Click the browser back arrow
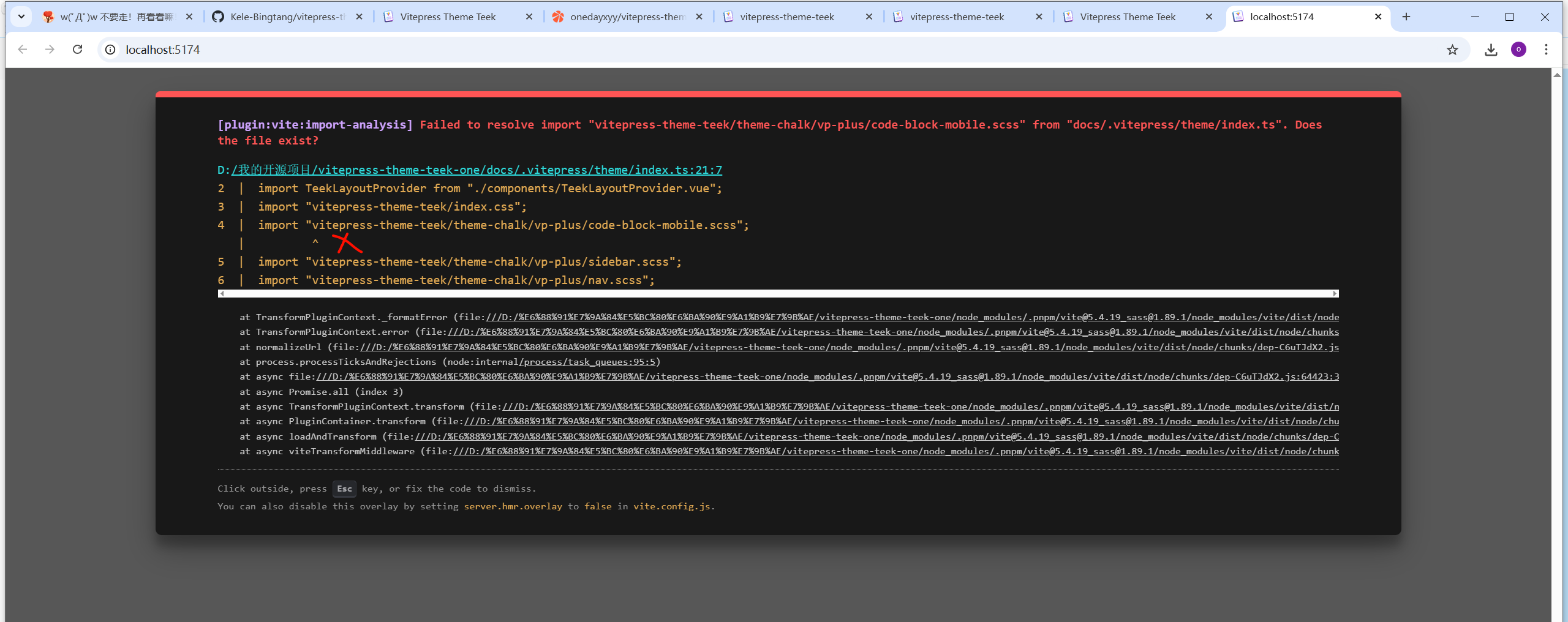The image size is (1568, 622). pos(23,50)
